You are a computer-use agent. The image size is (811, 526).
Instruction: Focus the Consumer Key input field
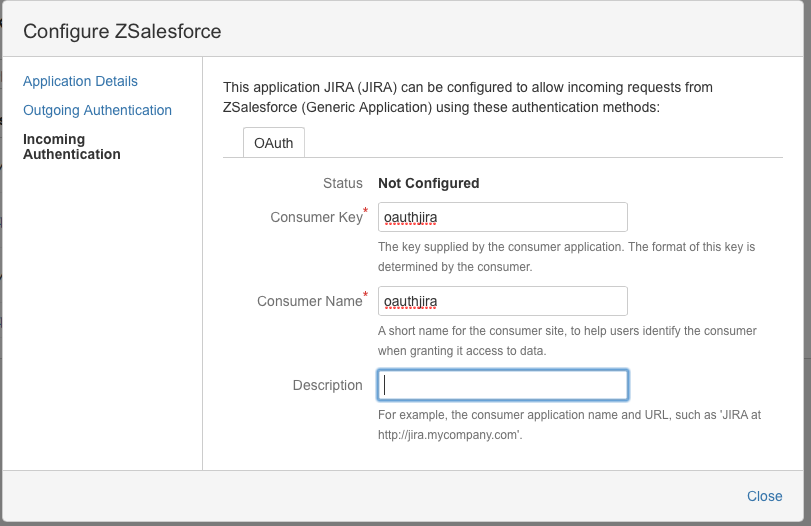point(503,217)
